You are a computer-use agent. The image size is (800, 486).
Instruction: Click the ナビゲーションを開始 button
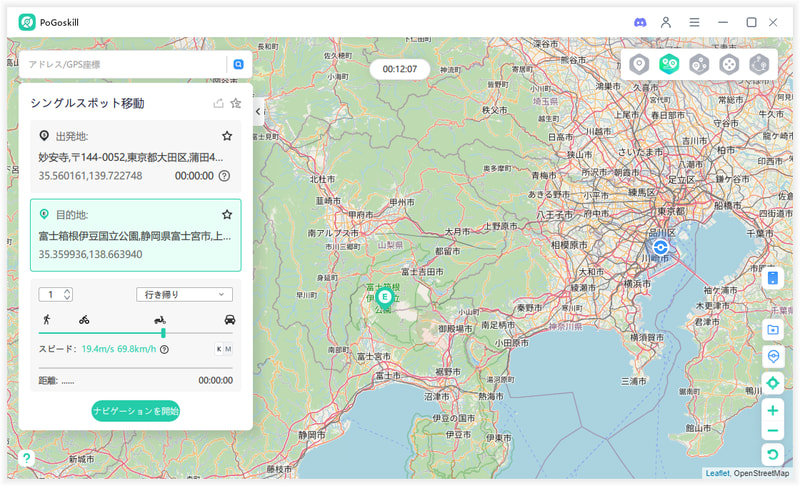click(136, 411)
